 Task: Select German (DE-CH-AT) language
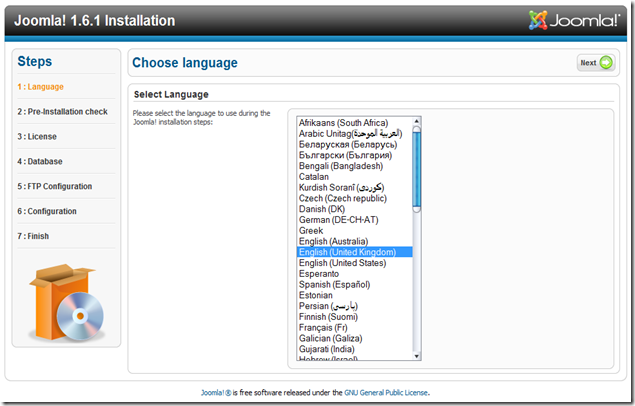[x=355, y=220]
